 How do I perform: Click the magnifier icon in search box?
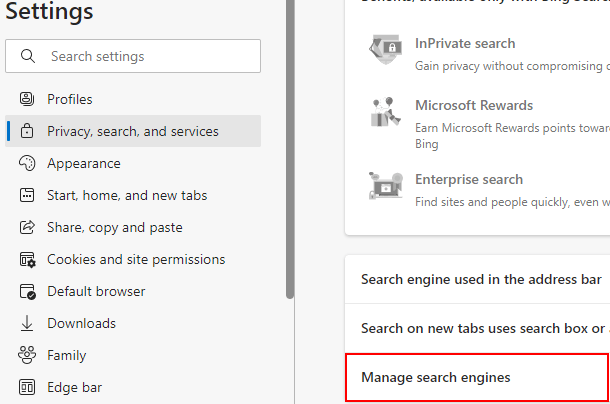click(x=28, y=56)
